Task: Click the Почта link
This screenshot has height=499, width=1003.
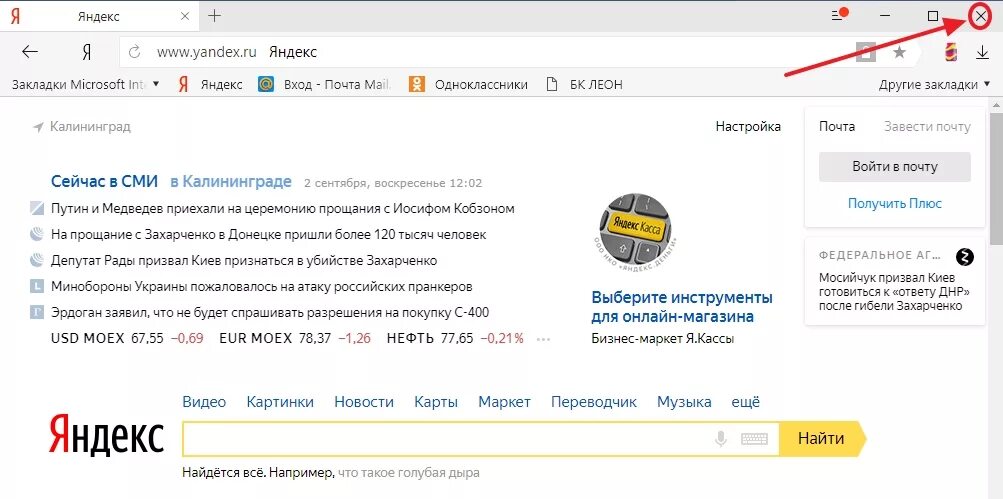Action: 837,127
